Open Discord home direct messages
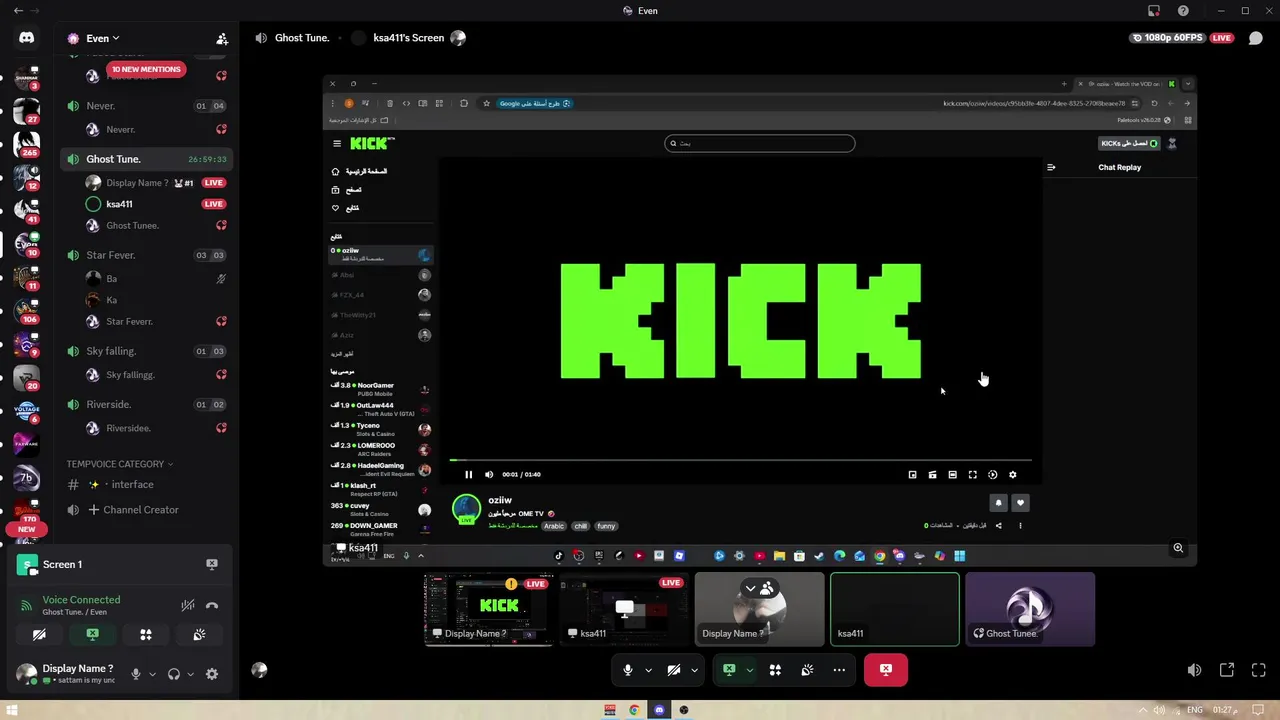Image resolution: width=1280 pixels, height=720 pixels. point(27,38)
